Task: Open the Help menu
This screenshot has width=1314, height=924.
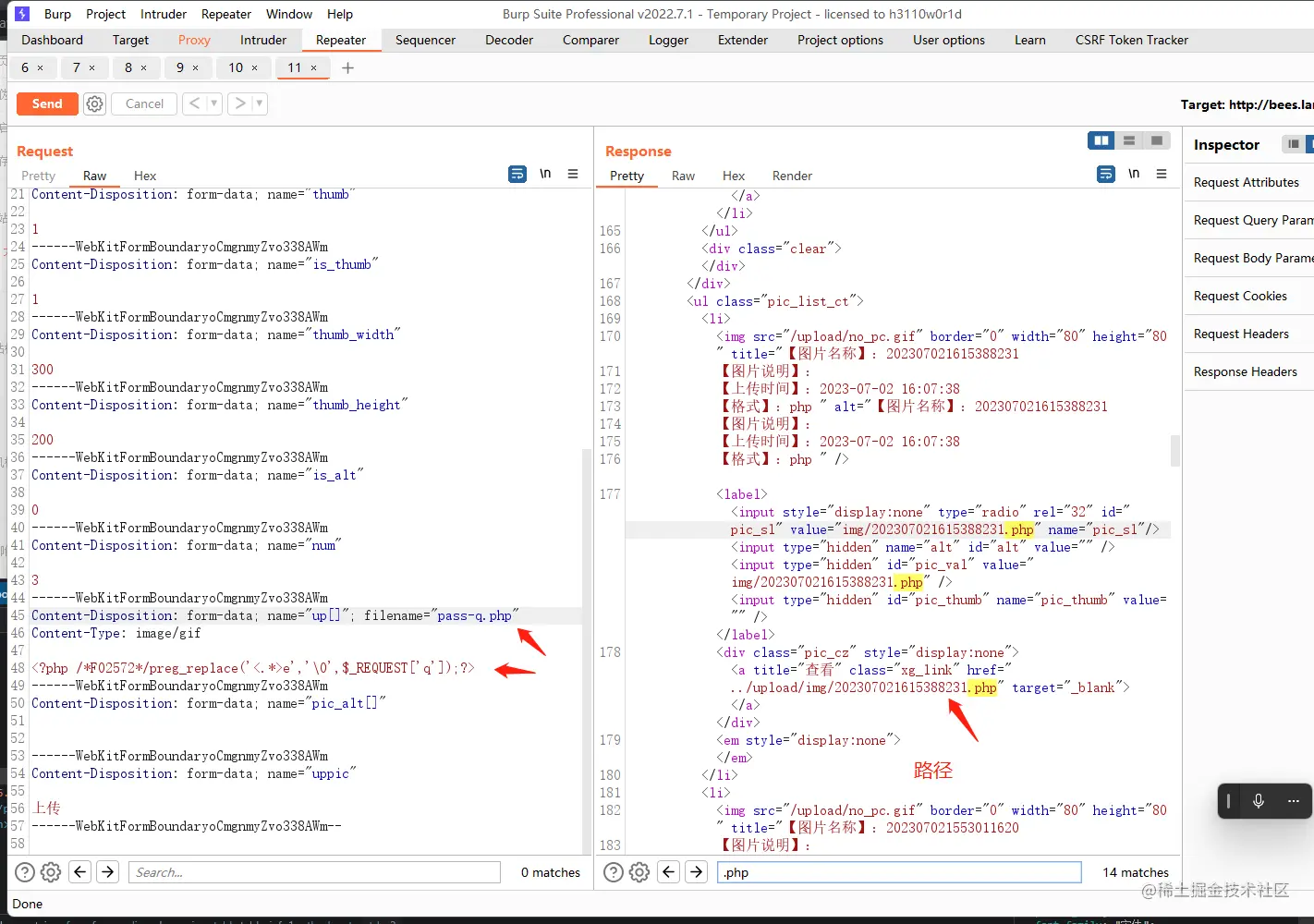Action: pos(340,14)
